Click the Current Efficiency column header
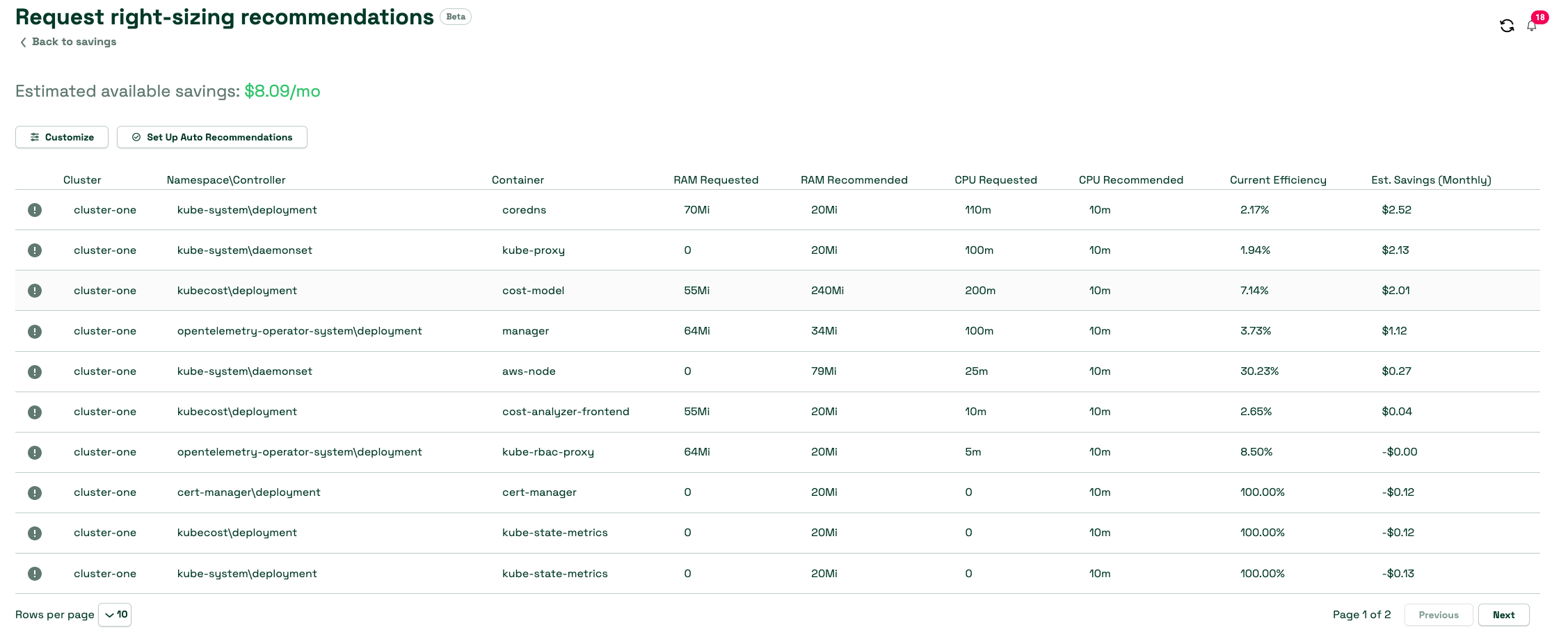1568x637 pixels. click(1278, 180)
